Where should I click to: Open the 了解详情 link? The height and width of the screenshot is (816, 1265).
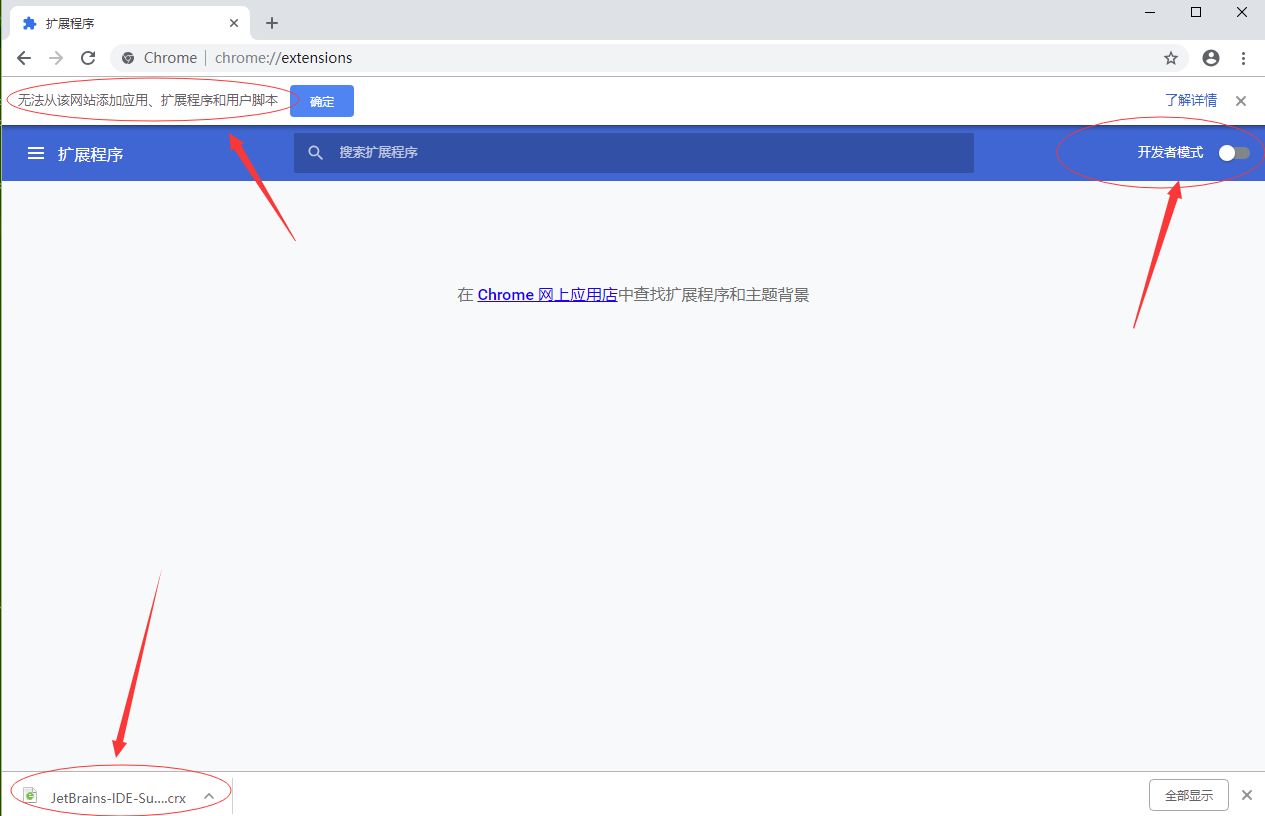pos(1191,101)
